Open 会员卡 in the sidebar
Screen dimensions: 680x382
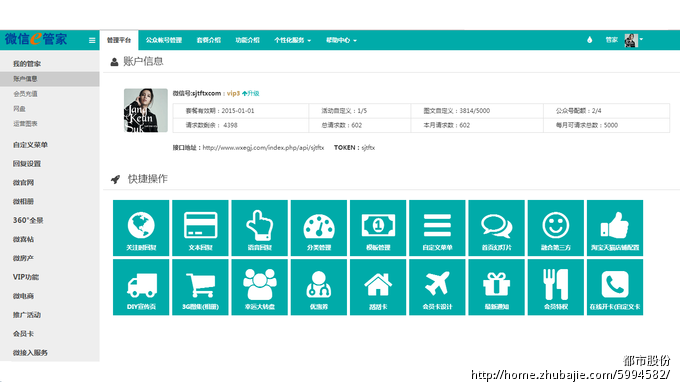click(23, 334)
